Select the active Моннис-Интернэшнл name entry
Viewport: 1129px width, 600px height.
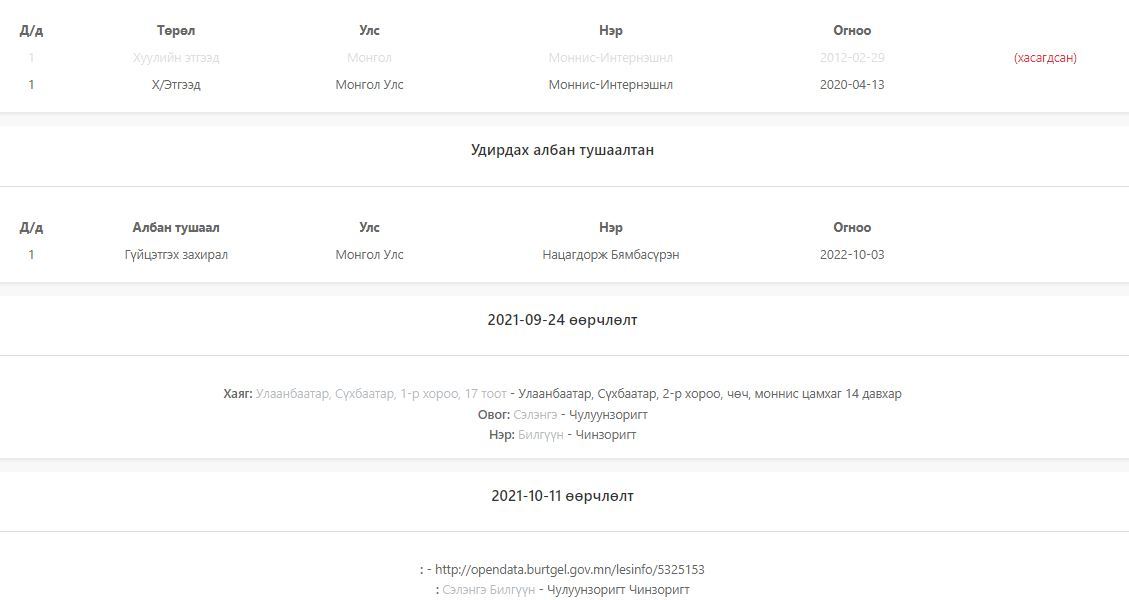pyautogui.click(x=611, y=84)
